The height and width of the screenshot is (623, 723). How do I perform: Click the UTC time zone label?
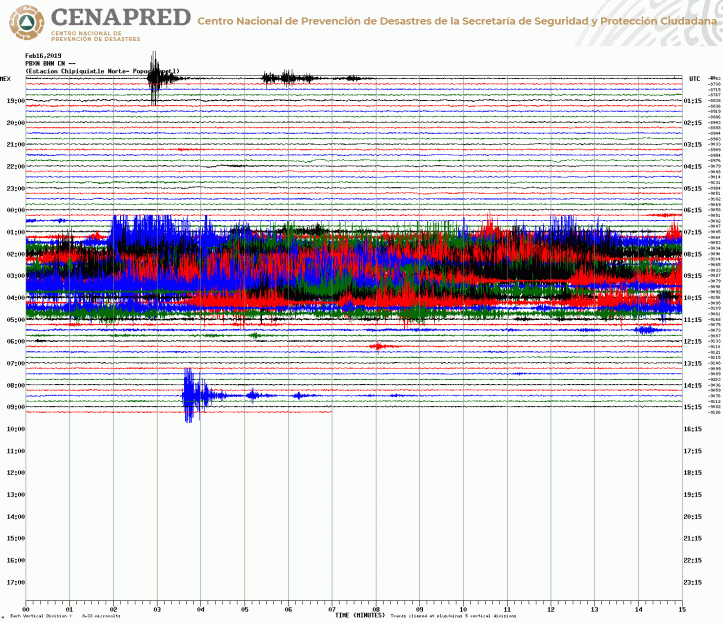tap(694, 78)
